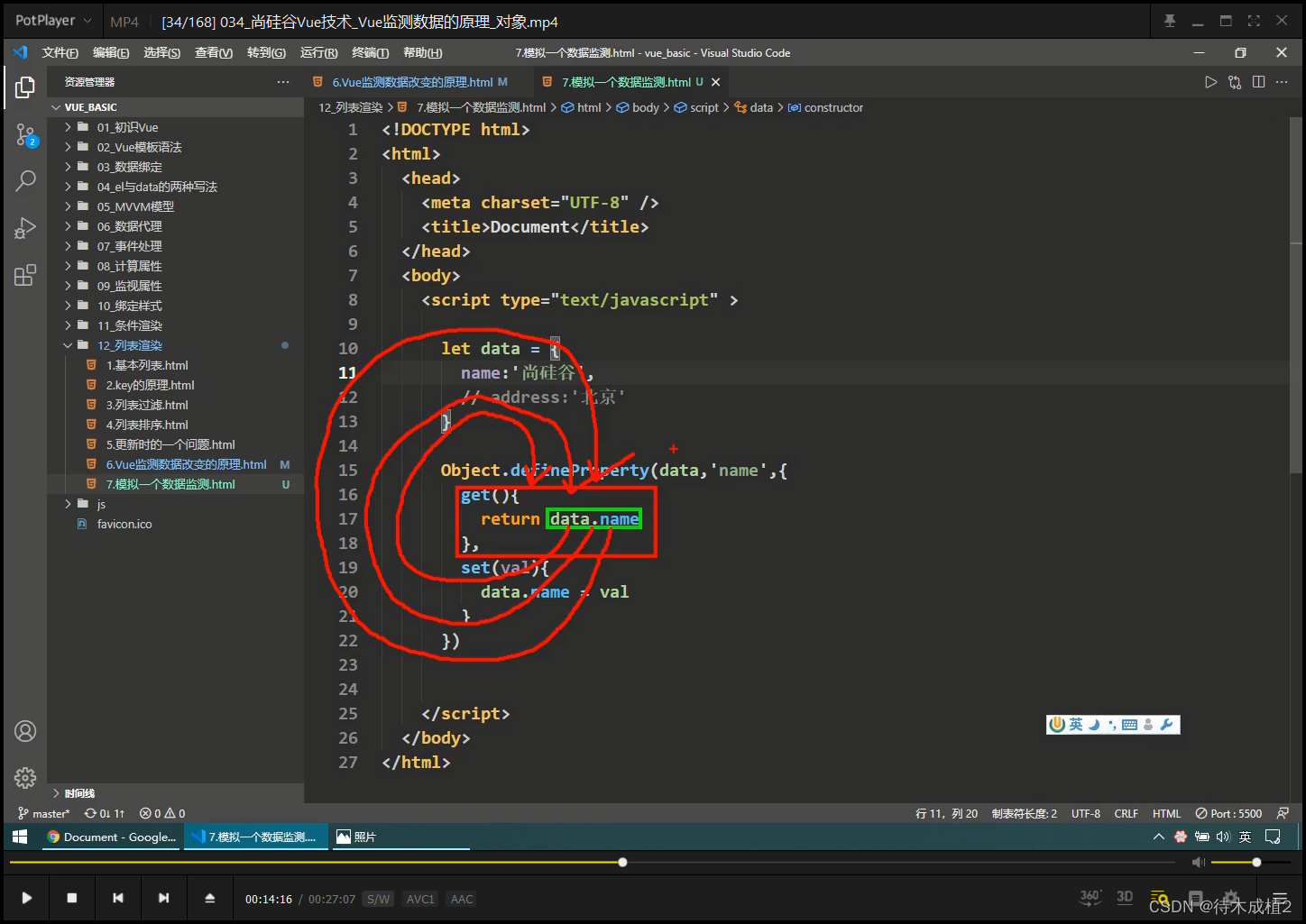Screen dimensions: 1306x924
Task: Click errors and warnings count in status bar
Action: click(x=162, y=813)
